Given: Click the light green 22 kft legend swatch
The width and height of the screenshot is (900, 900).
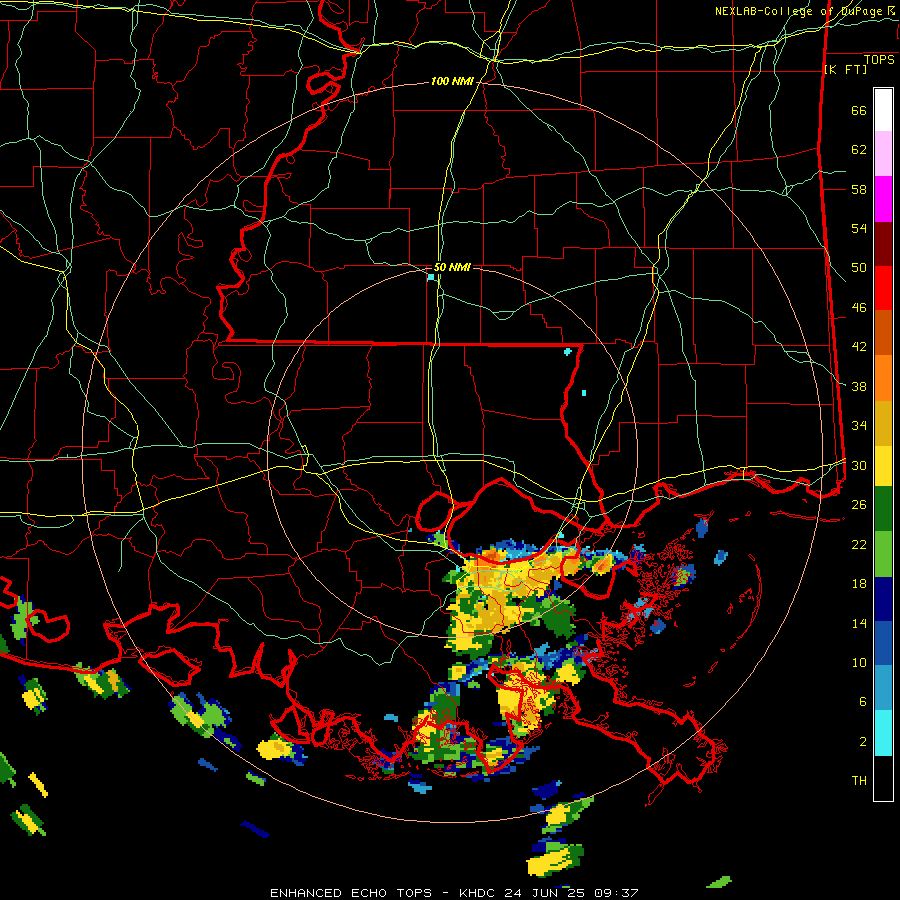Looking at the screenshot, I should [x=883, y=554].
